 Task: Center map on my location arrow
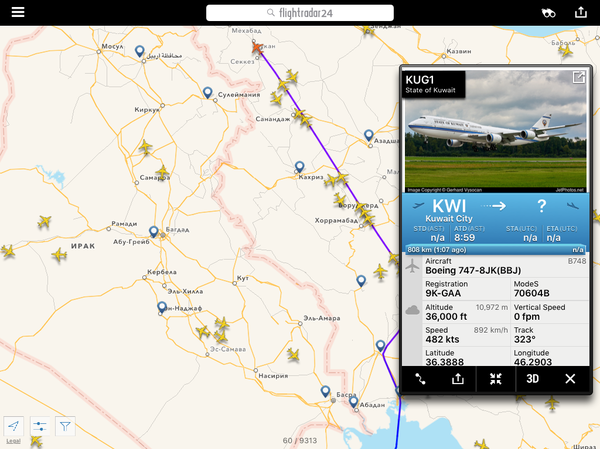pyautogui.click(x=13, y=426)
